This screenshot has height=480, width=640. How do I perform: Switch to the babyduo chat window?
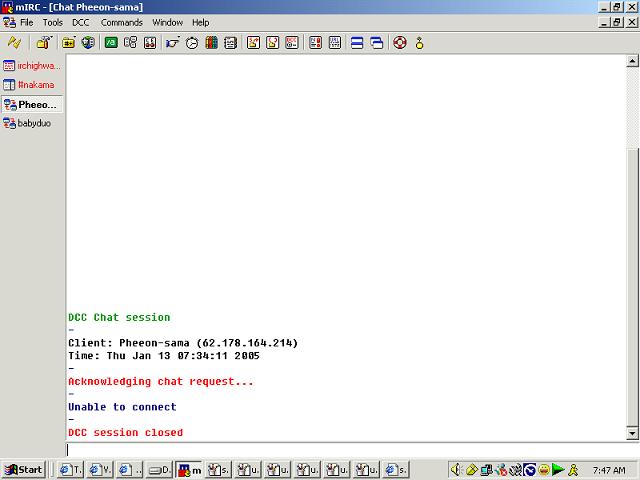pos(32,123)
